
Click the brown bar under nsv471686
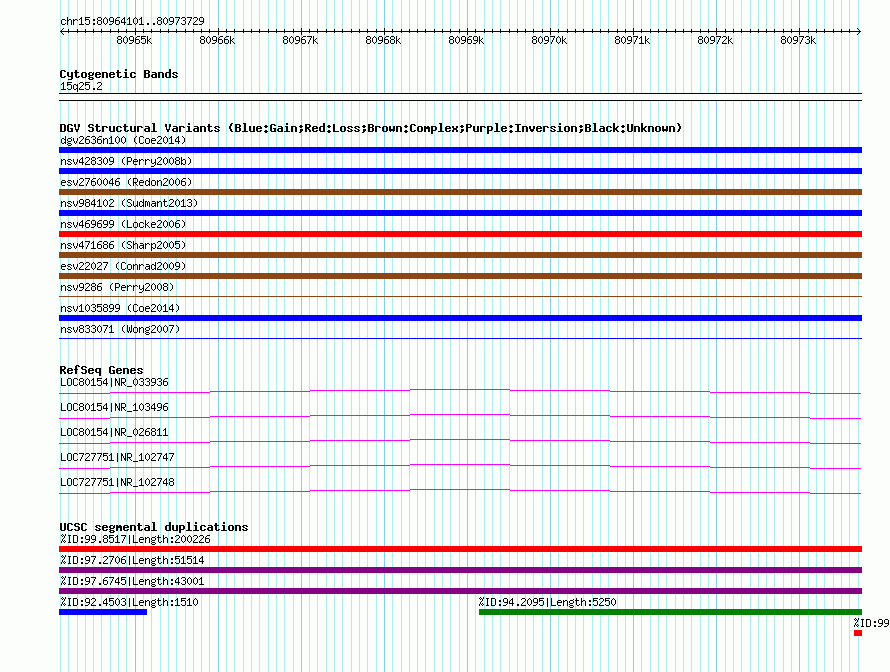coord(460,255)
